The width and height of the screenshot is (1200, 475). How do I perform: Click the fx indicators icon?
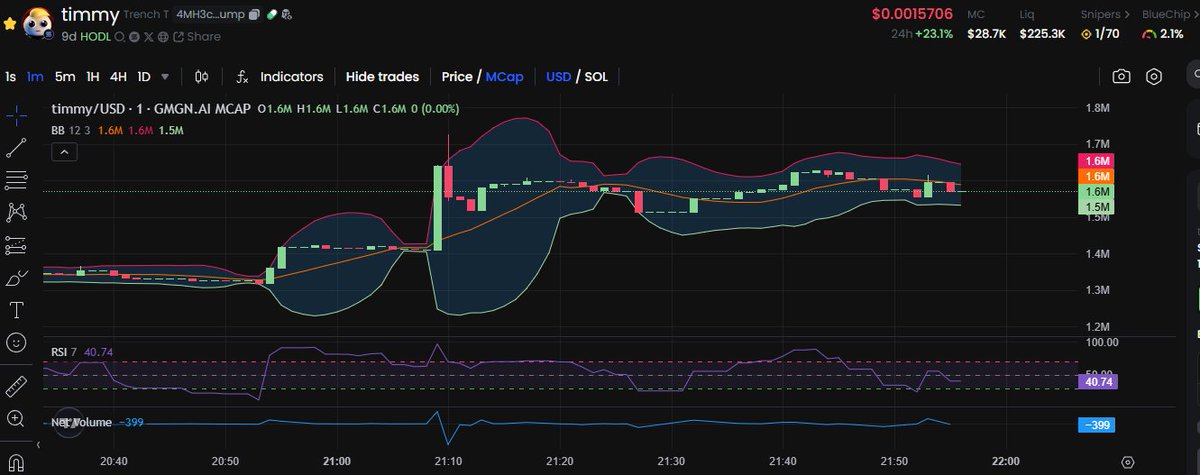pos(242,77)
